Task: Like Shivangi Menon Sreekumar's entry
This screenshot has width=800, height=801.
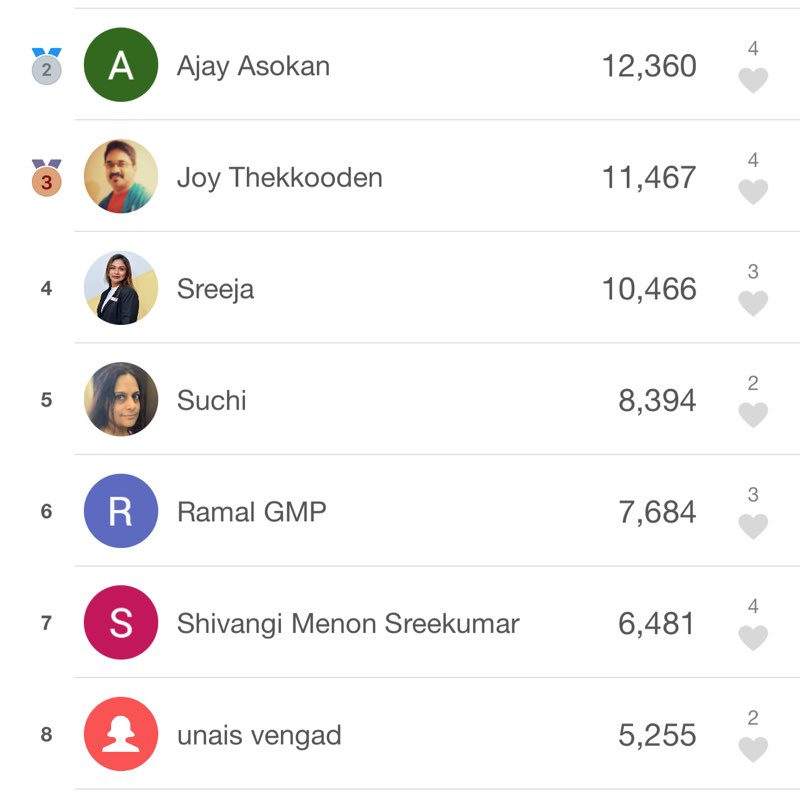Action: tap(753, 638)
